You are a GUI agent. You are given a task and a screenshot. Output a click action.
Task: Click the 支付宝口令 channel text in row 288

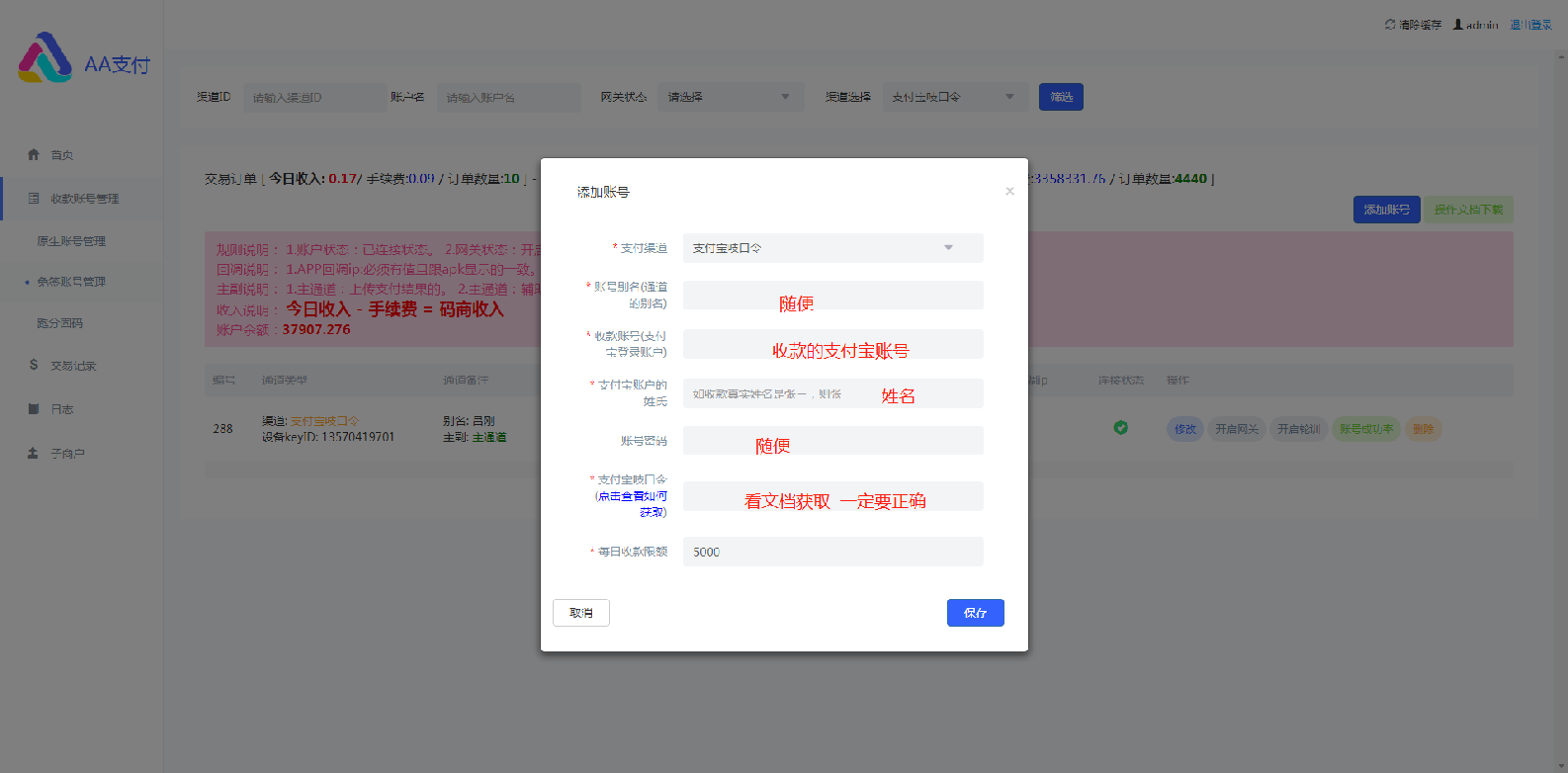pyautogui.click(x=324, y=421)
